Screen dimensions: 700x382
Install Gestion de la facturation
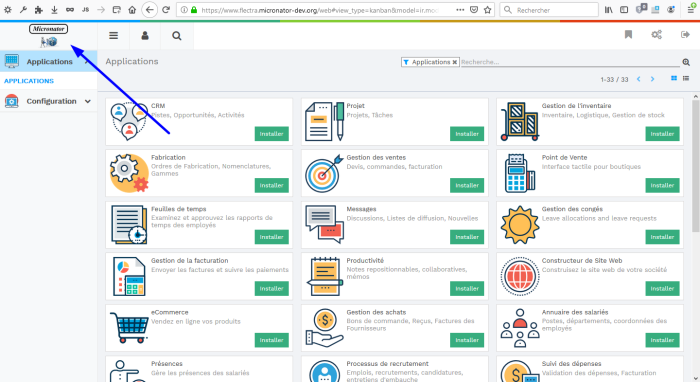[271, 288]
